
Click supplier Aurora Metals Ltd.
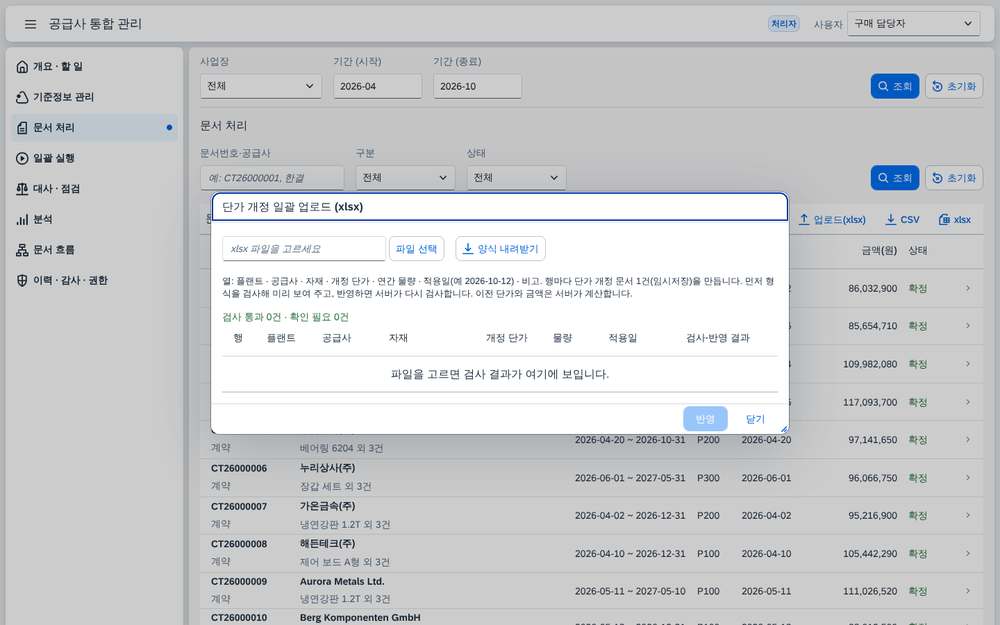tap(342, 582)
